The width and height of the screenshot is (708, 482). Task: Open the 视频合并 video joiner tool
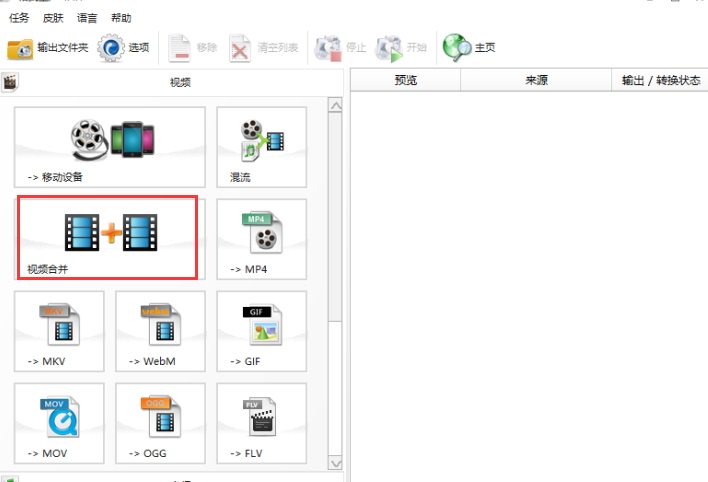(x=110, y=239)
